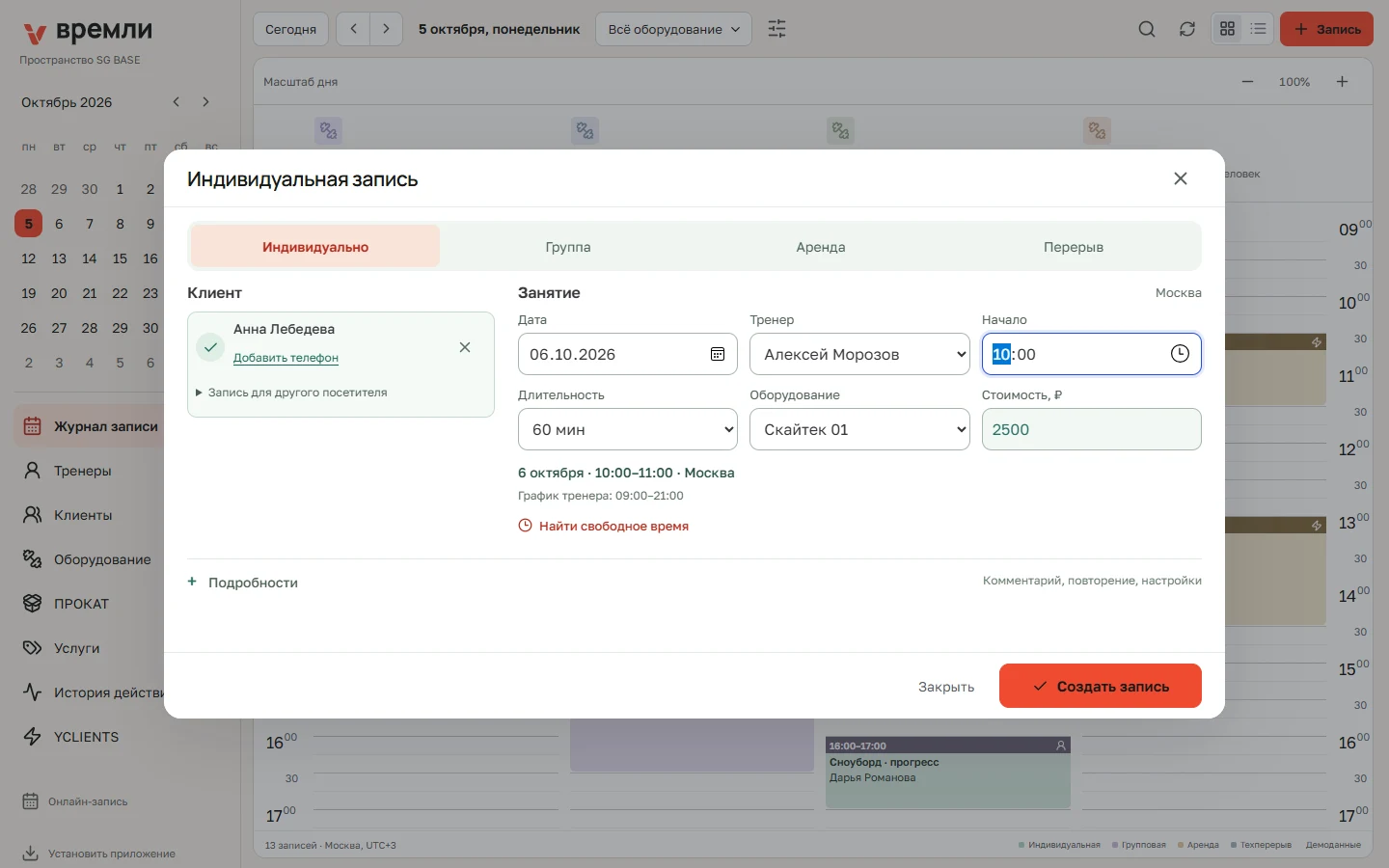Select October 14 in mini calendar
This screenshot has width=1389, height=868.
click(90, 258)
